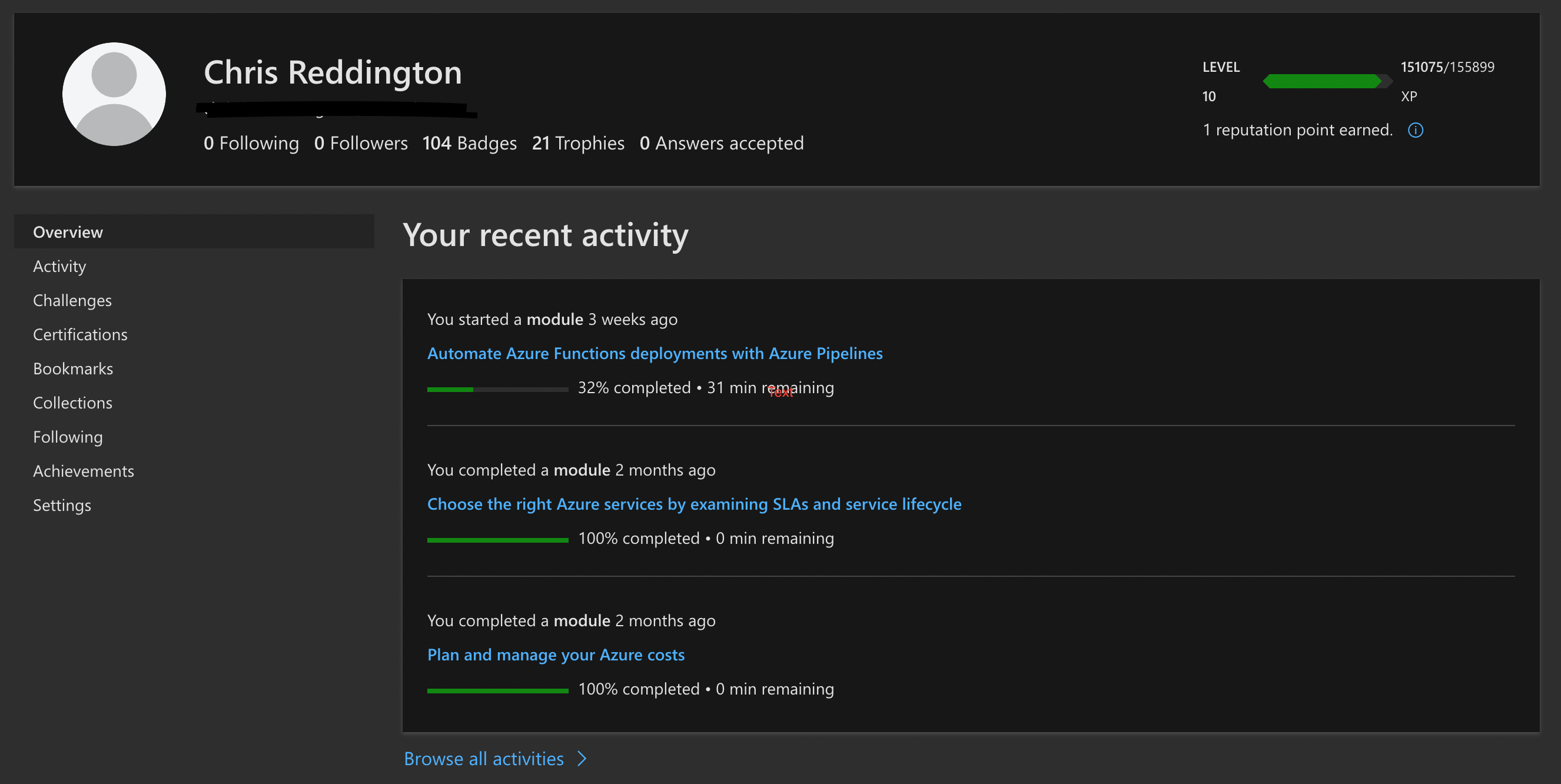Screen dimensions: 1561x784
Task: Click the Collections sidebar icon
Action: click(x=72, y=402)
